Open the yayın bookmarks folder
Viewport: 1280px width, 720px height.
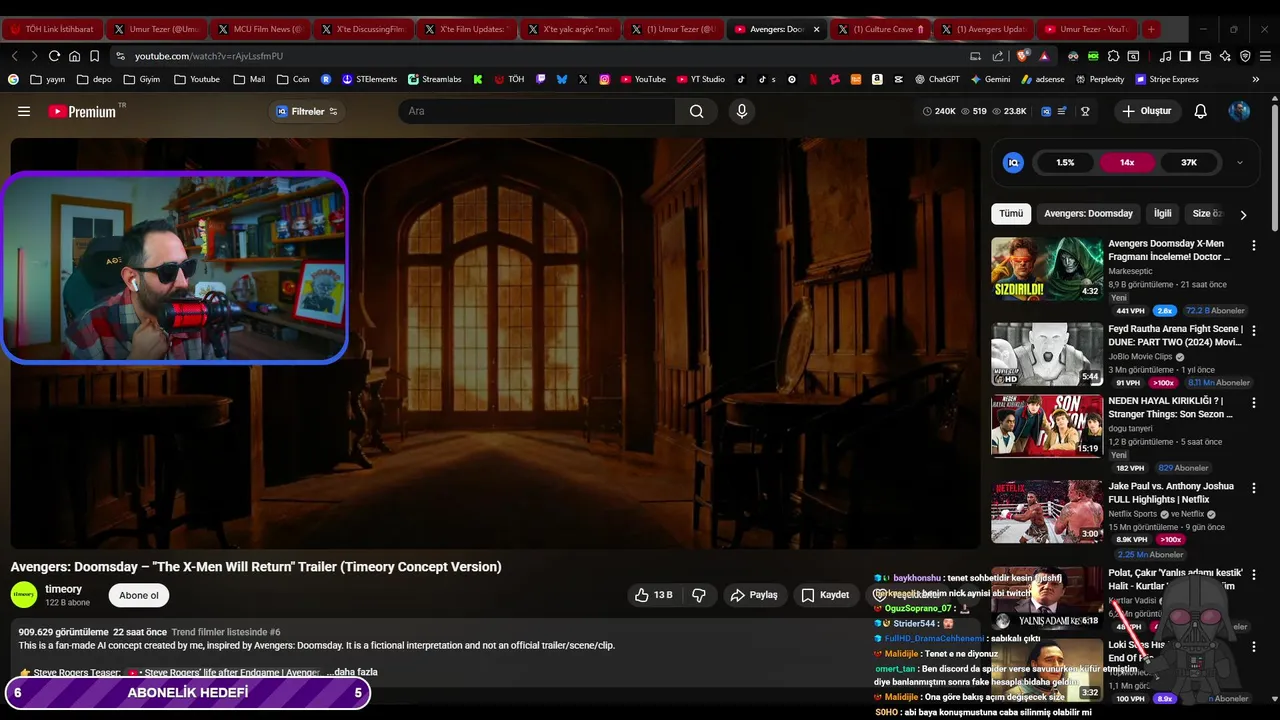tap(48, 79)
